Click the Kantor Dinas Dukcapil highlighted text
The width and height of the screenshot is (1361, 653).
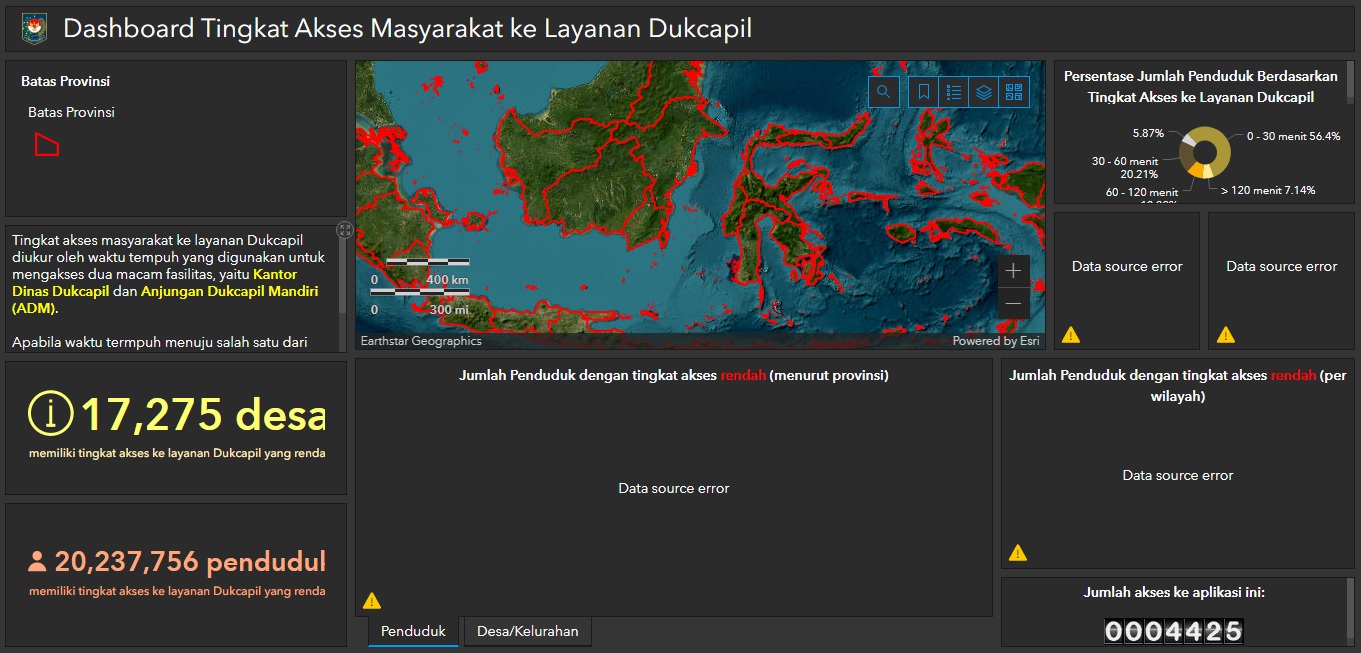(x=155, y=283)
